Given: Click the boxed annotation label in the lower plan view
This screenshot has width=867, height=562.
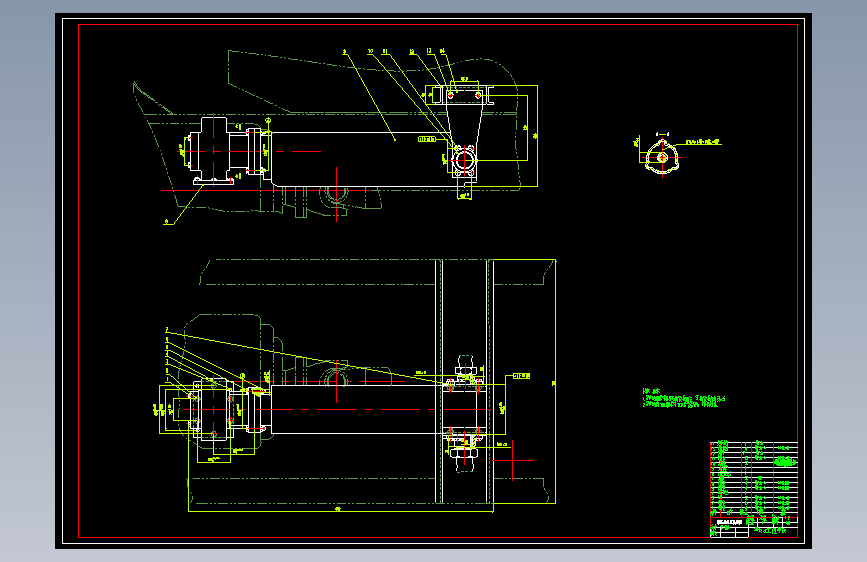Looking at the screenshot, I should pyautogui.click(x=521, y=376).
